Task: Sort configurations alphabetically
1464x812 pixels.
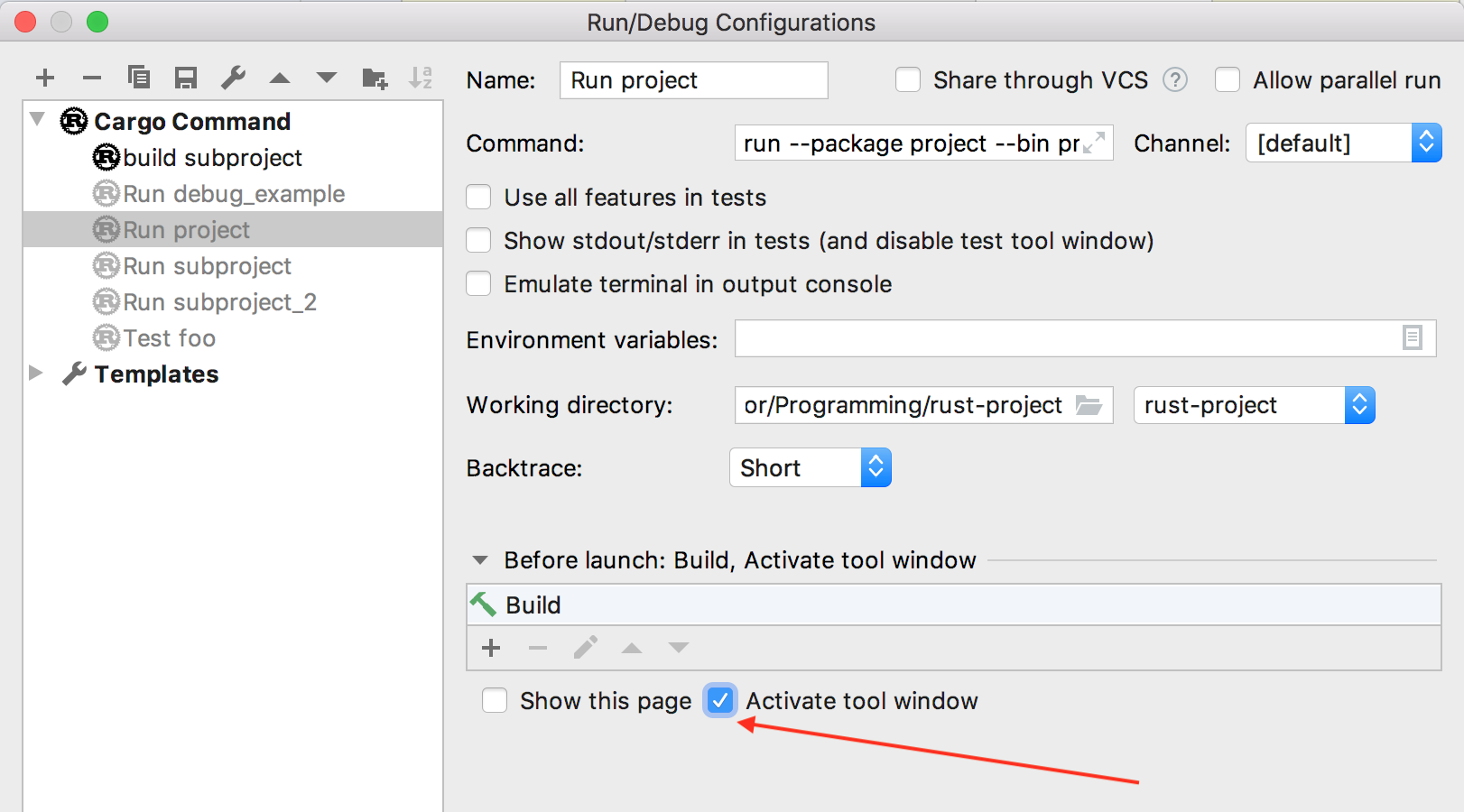Action: pos(421,78)
